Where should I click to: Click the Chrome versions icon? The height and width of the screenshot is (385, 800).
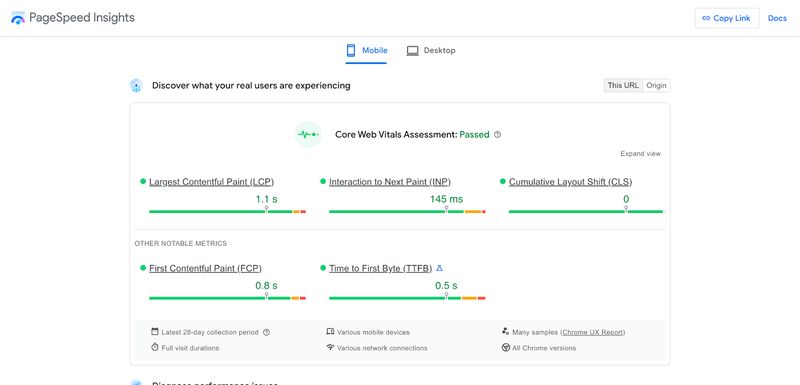tap(506, 348)
